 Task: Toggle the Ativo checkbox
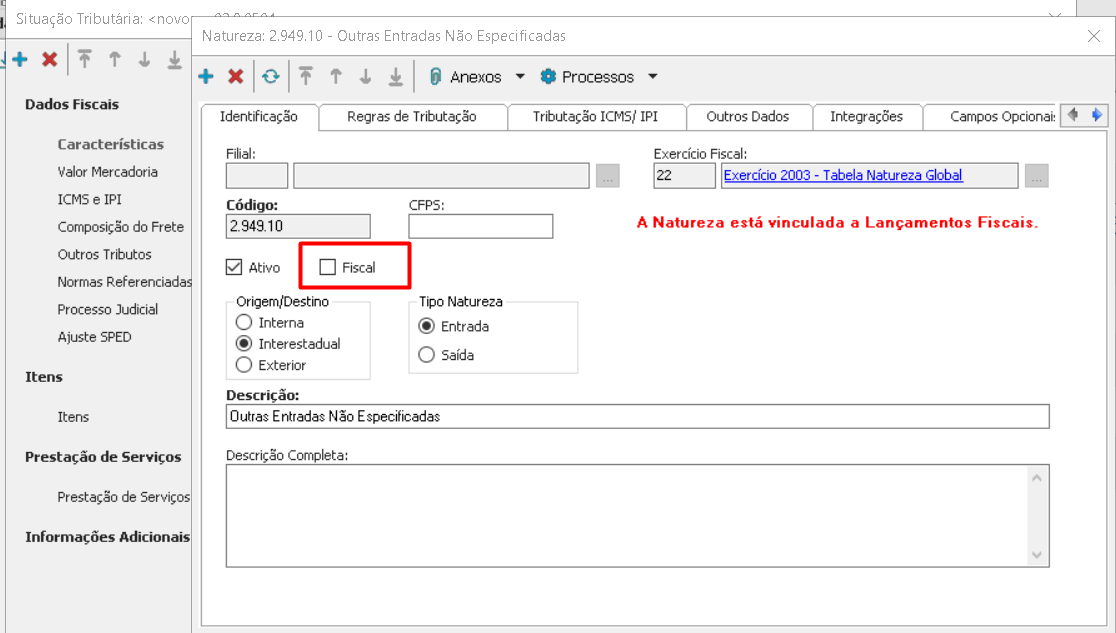coord(234,267)
